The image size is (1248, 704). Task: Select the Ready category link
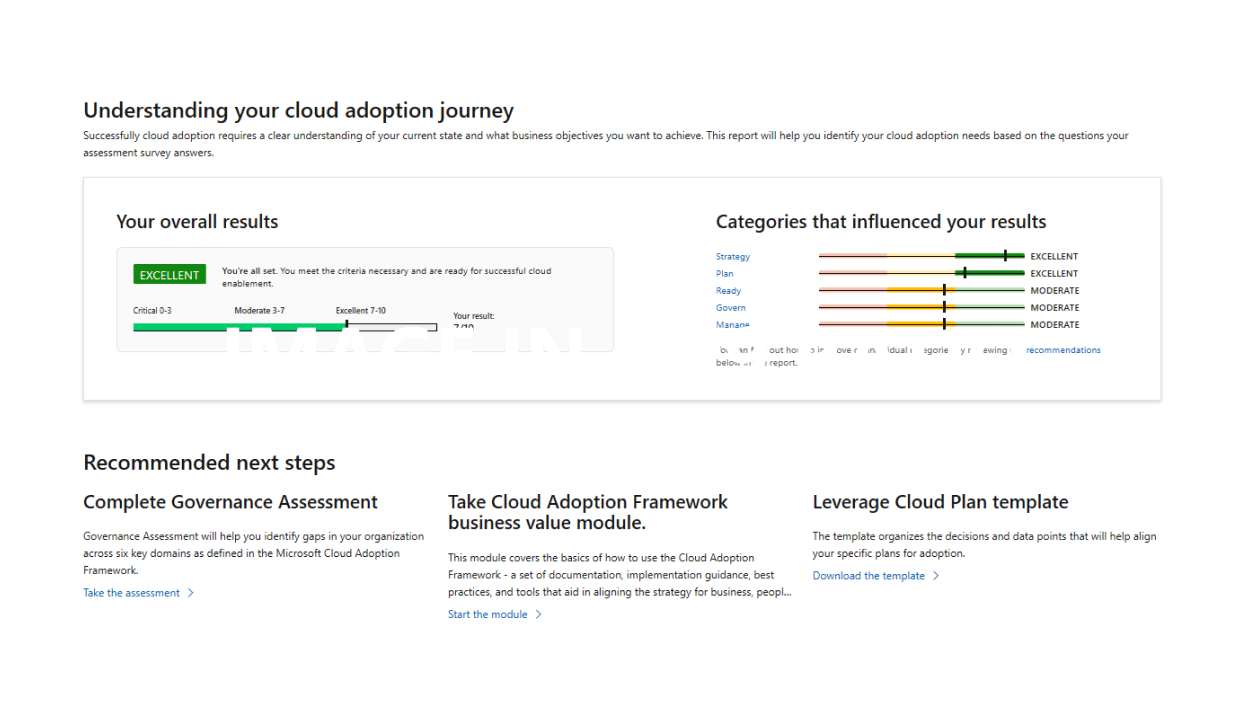[x=728, y=291]
